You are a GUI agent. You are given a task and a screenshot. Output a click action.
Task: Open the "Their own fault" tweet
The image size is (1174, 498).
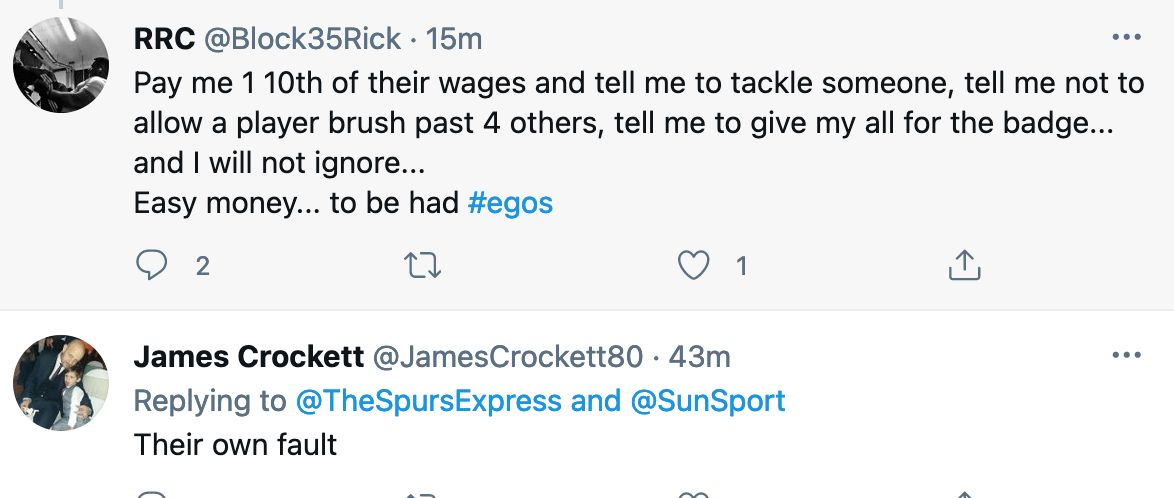(x=235, y=444)
